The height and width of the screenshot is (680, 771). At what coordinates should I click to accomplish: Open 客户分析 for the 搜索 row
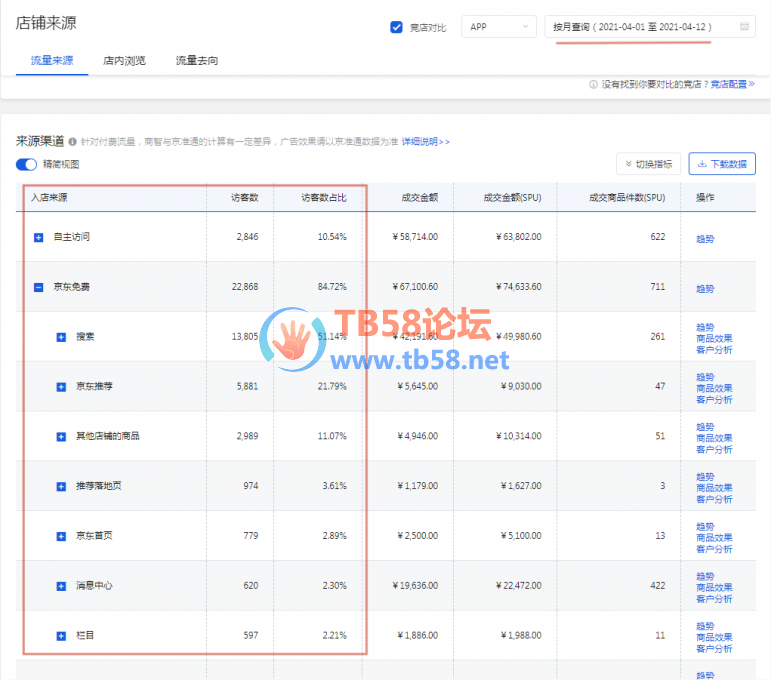[714, 350]
